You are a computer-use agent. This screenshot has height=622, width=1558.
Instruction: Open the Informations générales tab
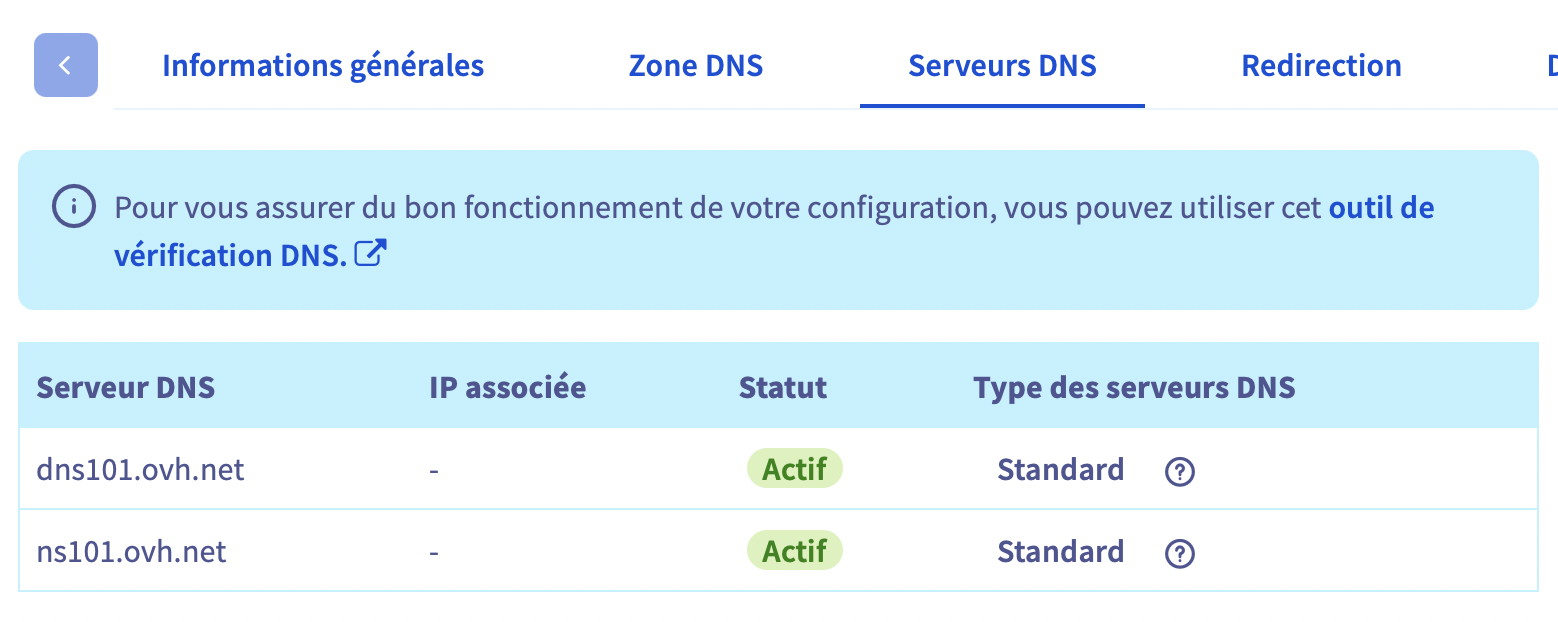pyautogui.click(x=323, y=66)
